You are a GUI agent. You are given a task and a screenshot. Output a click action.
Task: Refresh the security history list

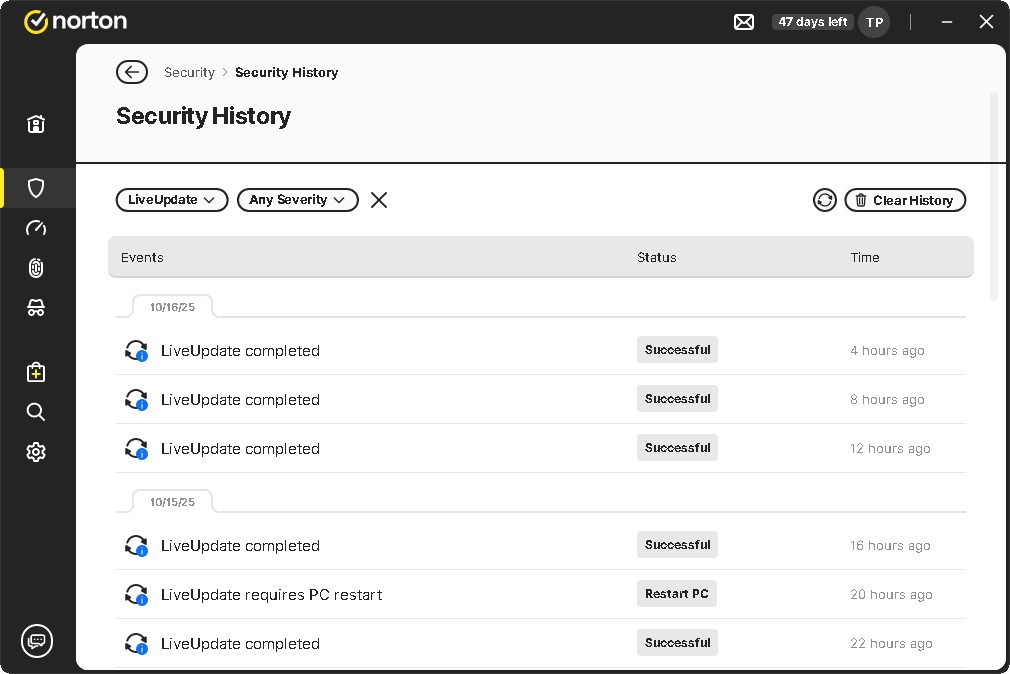[x=824, y=200]
